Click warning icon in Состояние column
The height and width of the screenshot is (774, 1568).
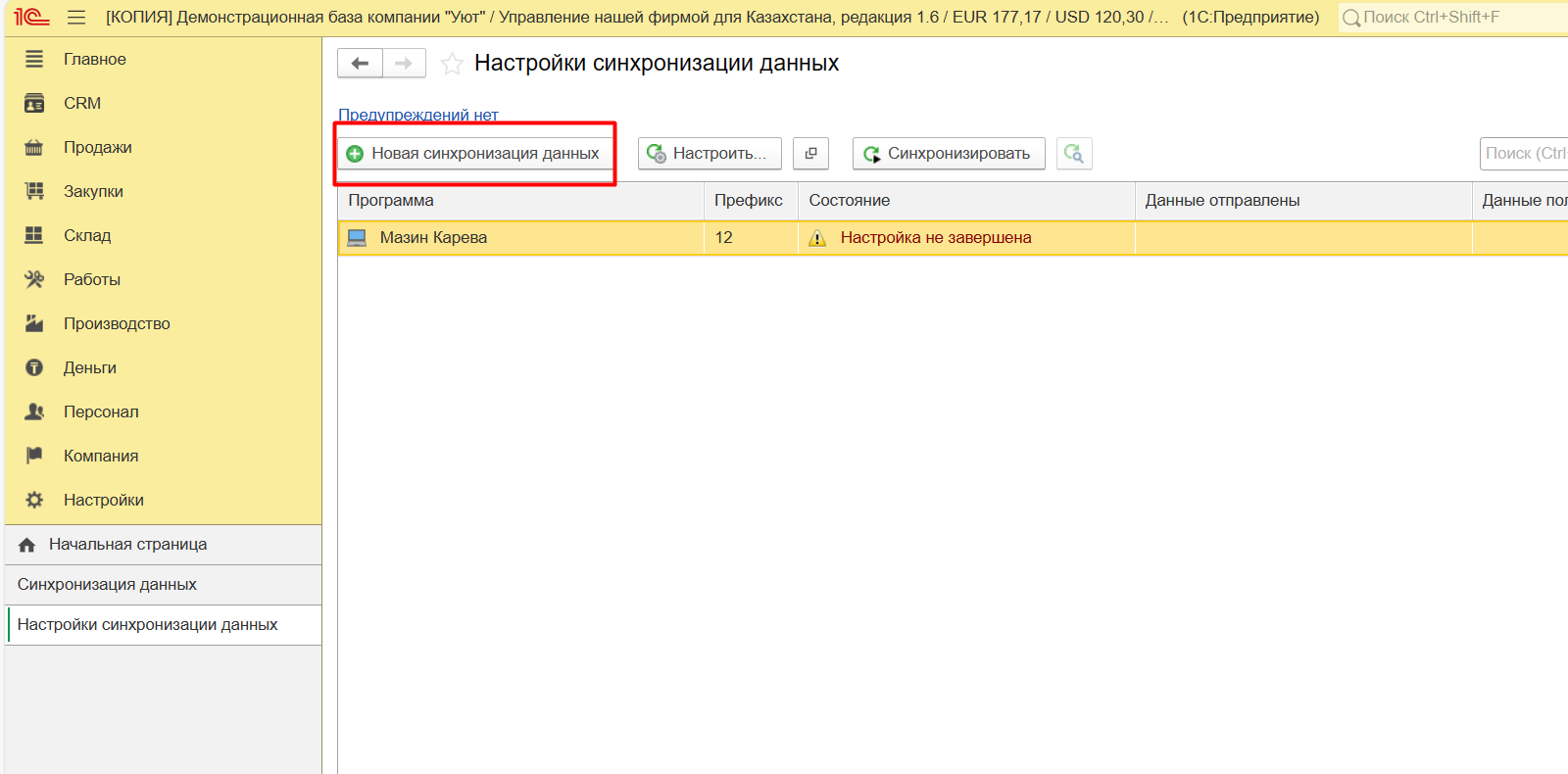tap(817, 238)
